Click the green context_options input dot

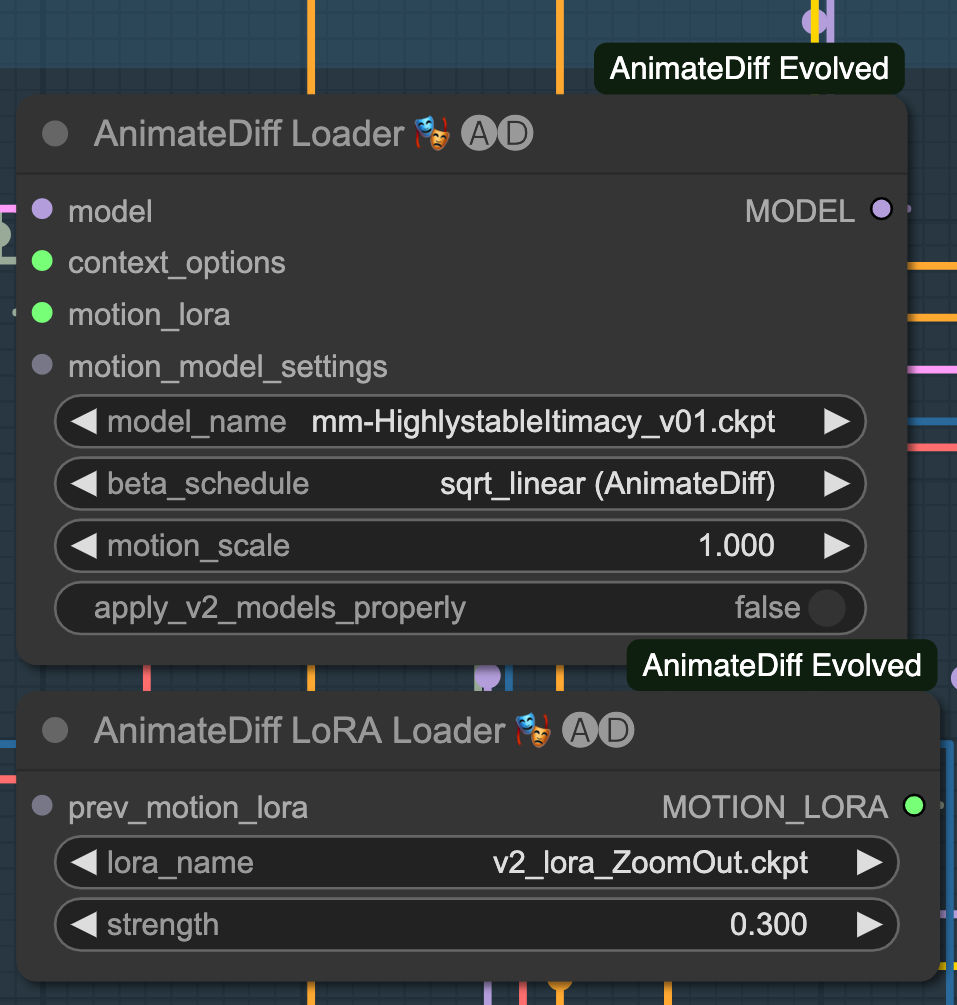tap(42, 261)
